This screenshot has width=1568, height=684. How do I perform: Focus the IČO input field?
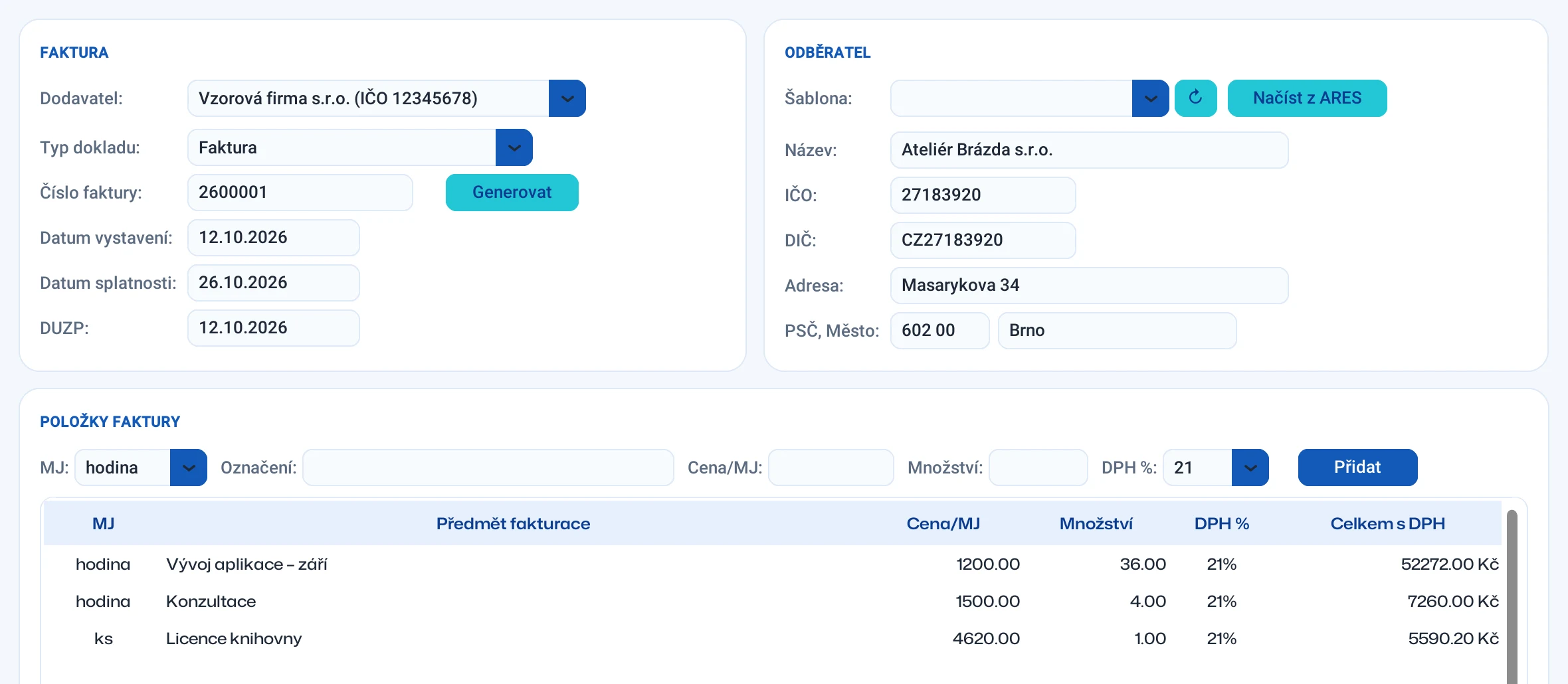983,195
